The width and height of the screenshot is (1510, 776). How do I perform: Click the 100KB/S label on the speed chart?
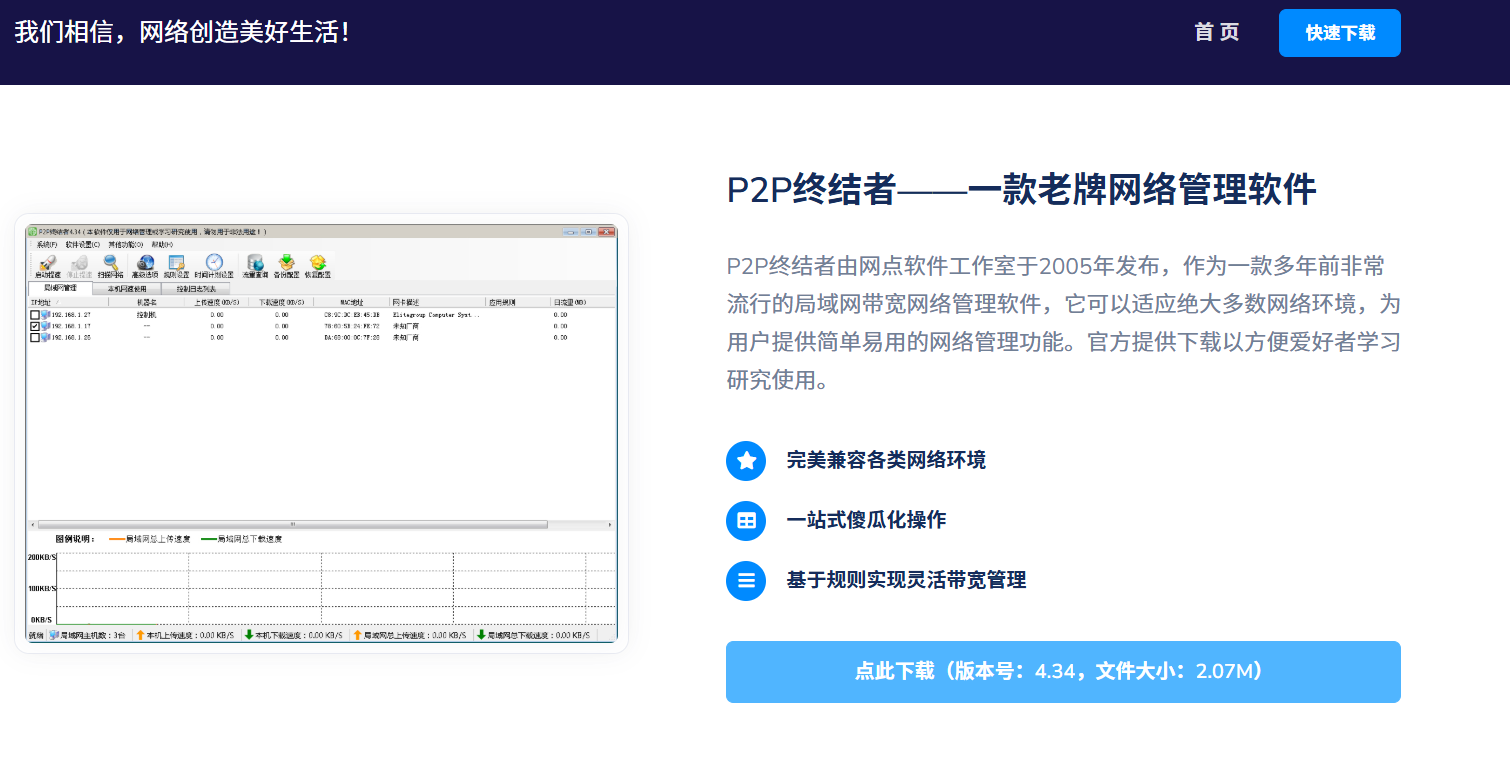tap(42, 588)
